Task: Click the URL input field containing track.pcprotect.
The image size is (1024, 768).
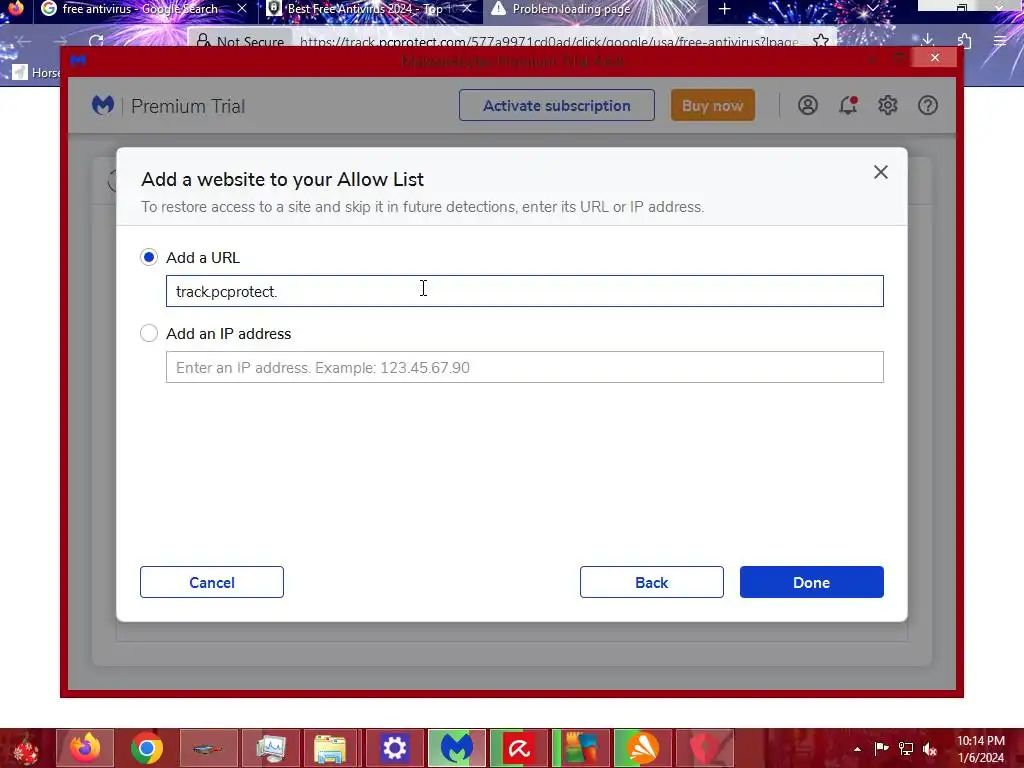Action: 524,291
